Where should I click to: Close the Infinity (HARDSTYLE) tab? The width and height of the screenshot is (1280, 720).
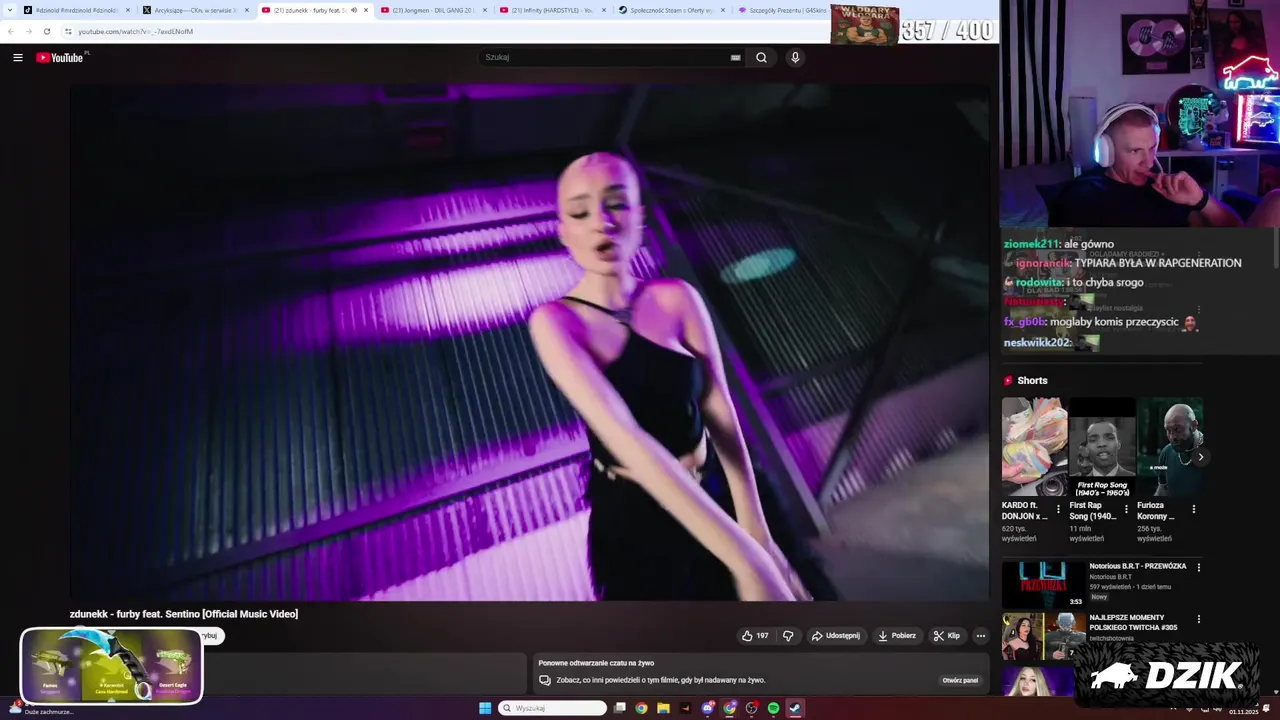coord(604,10)
